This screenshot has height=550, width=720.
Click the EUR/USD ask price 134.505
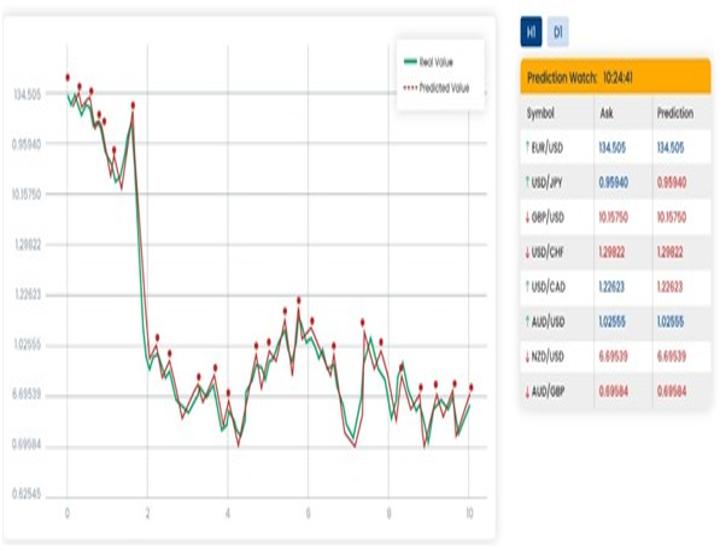coord(613,148)
